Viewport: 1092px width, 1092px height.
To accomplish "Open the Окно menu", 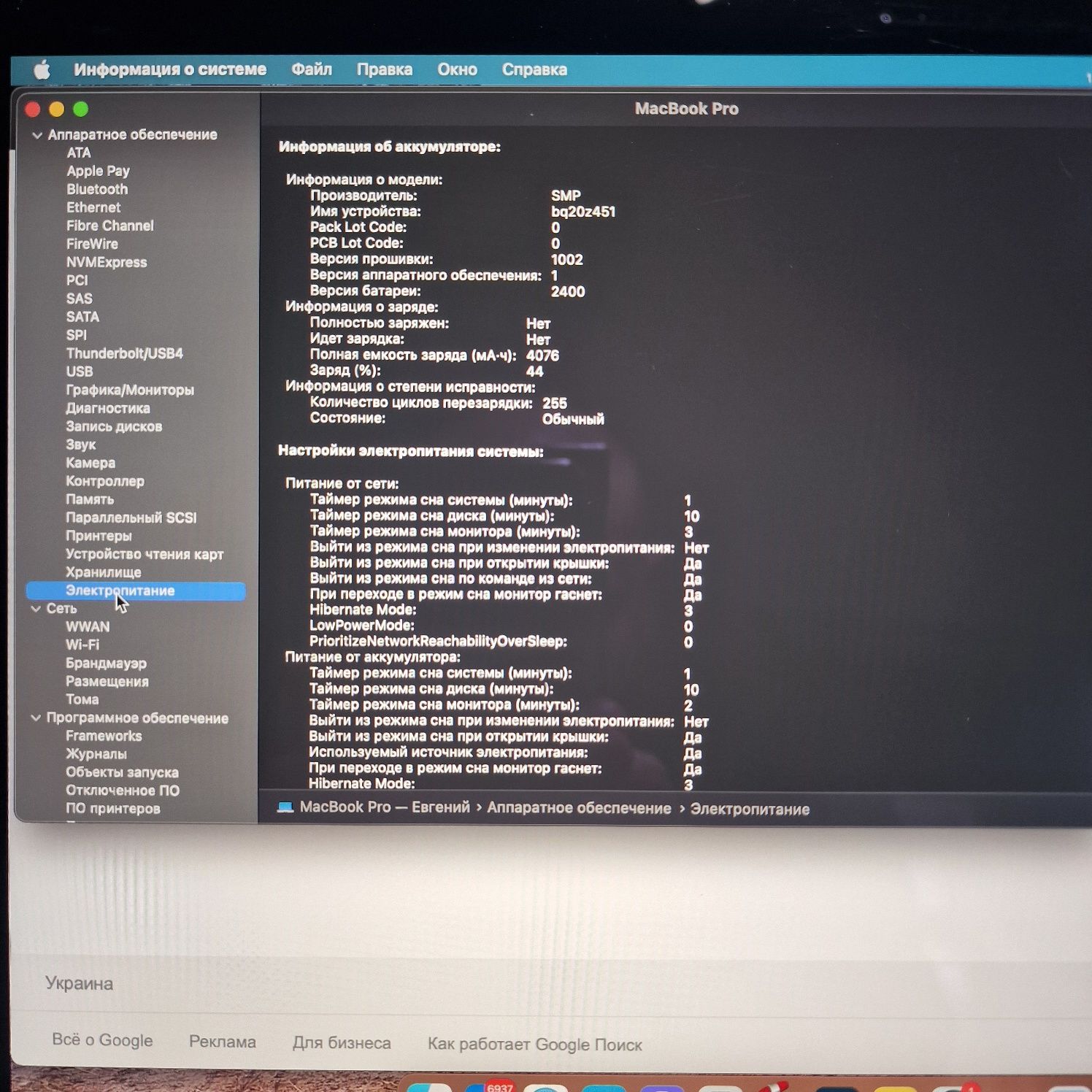I will coord(457,69).
